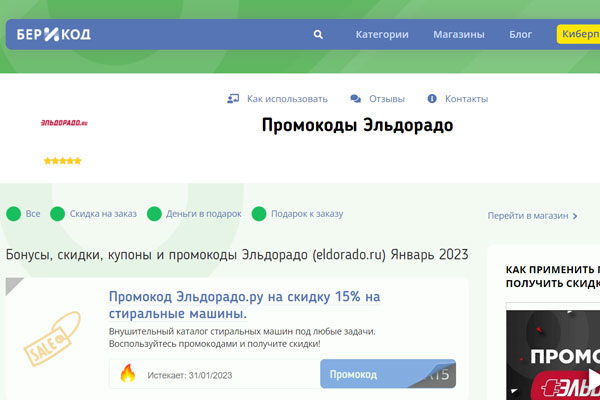Click the Бонусы, скидки, купоны heading text
This screenshot has width=600, height=400.
pos(237,255)
